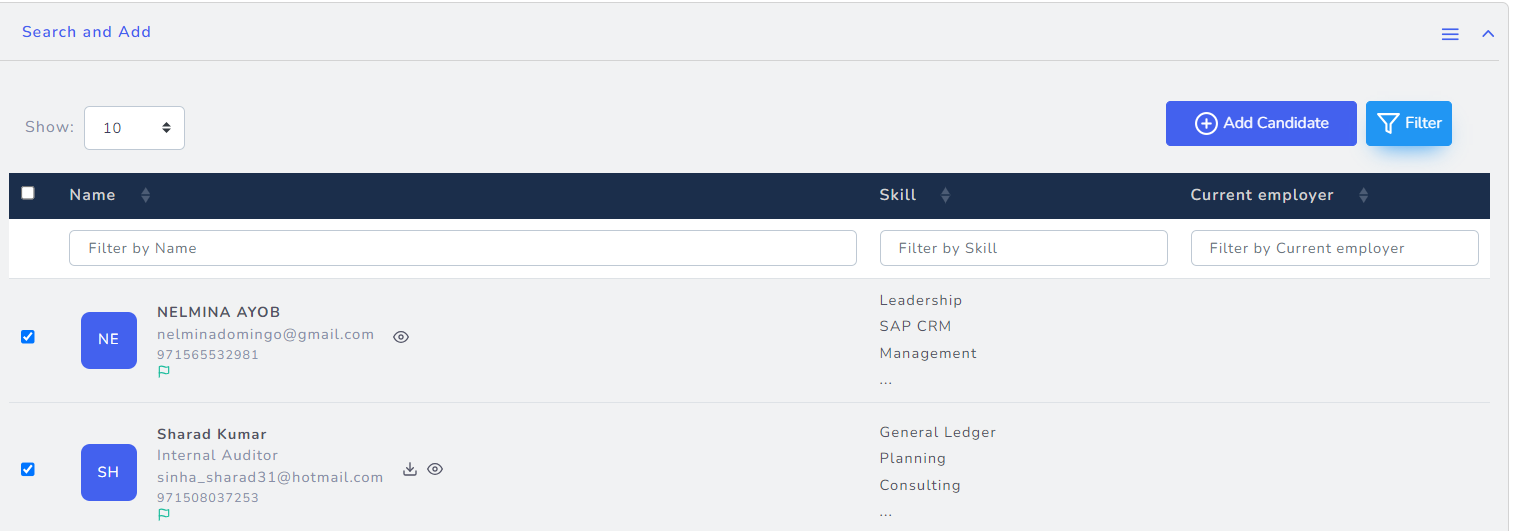Click the Filter by Name field
This screenshot has height=531, width=1538.
pos(462,248)
